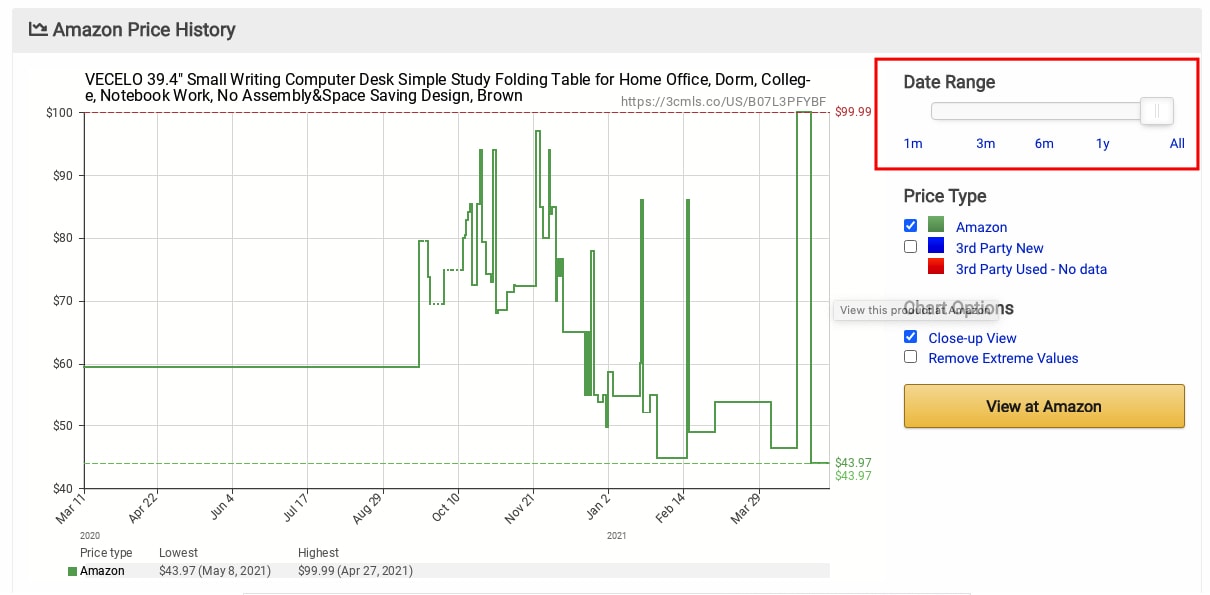Click the Feb 14 x-axis date label
The image size is (1210, 595).
[670, 508]
